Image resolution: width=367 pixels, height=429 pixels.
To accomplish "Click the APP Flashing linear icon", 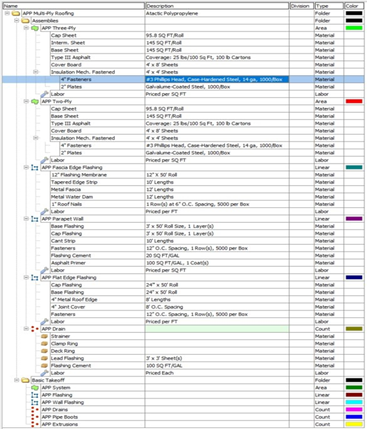I will (x=35, y=395).
